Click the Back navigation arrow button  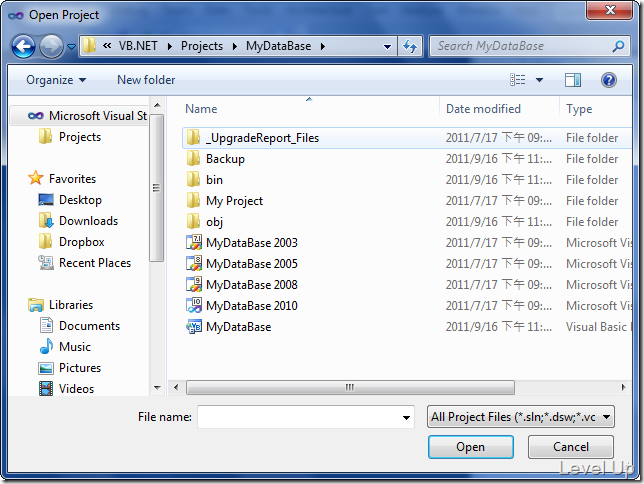point(23,46)
